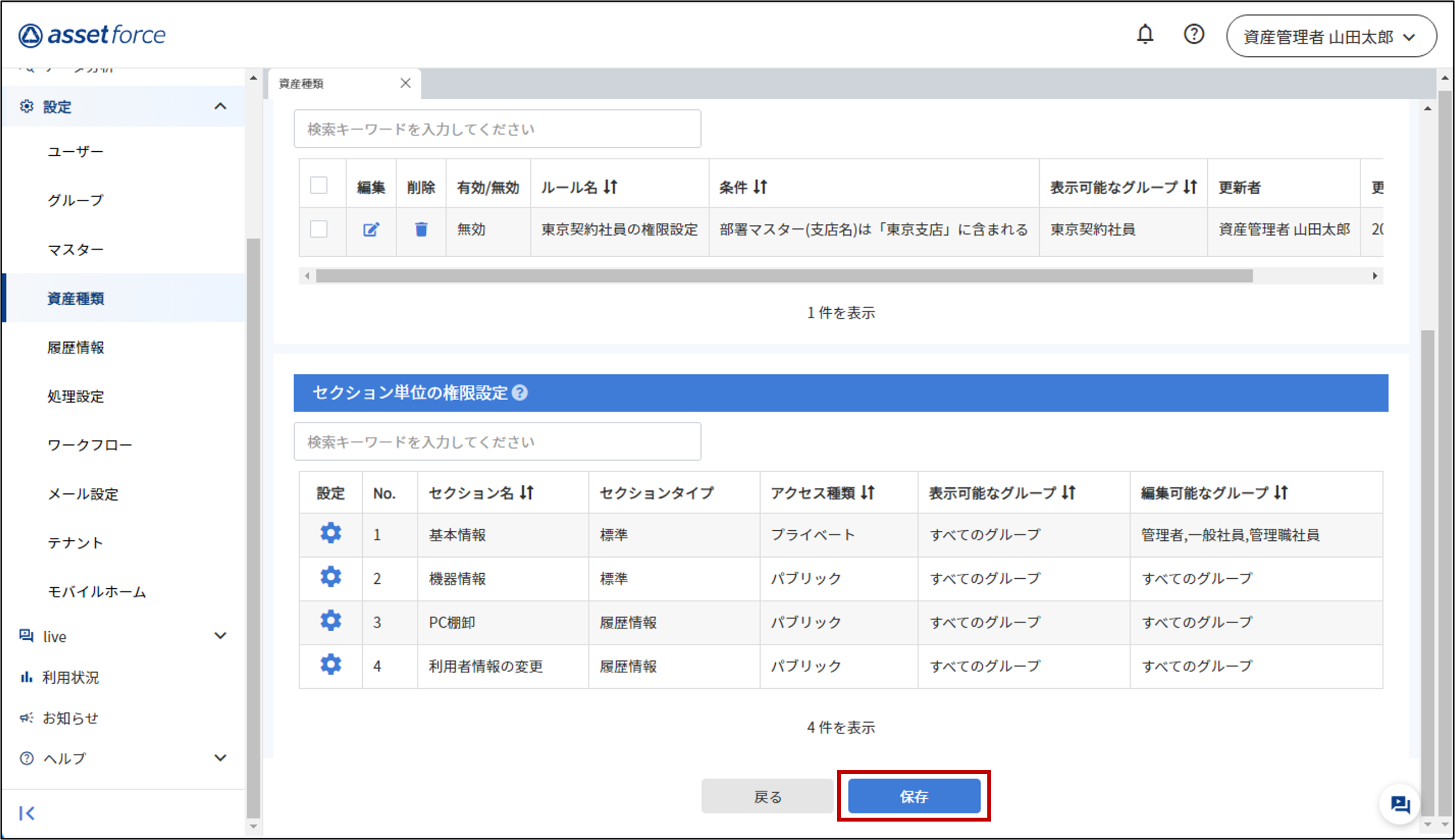Click the asset force logo
This screenshot has height=840, width=1455.
pos(92,35)
